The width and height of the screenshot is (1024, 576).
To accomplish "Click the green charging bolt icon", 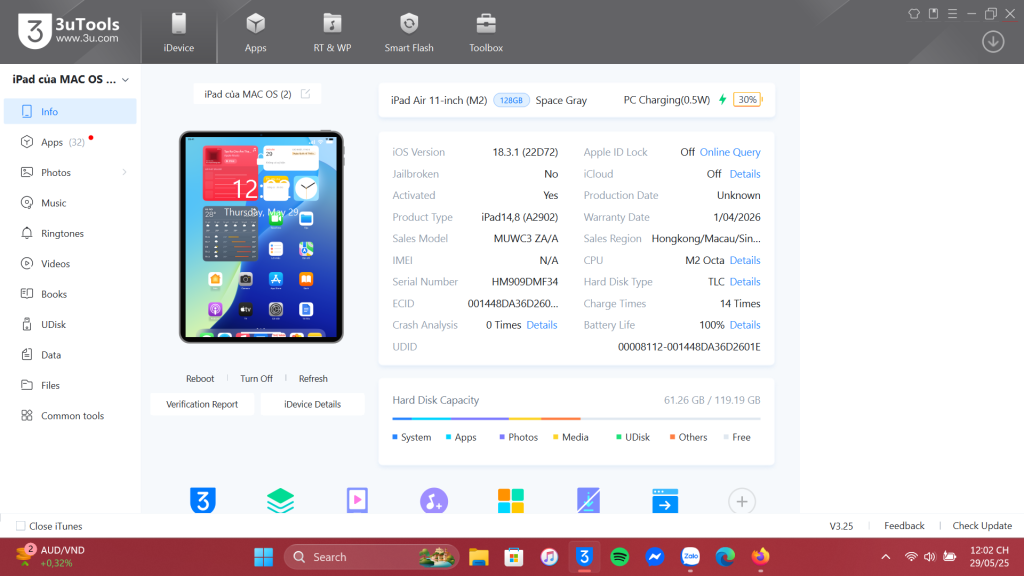I will click(x=722, y=99).
